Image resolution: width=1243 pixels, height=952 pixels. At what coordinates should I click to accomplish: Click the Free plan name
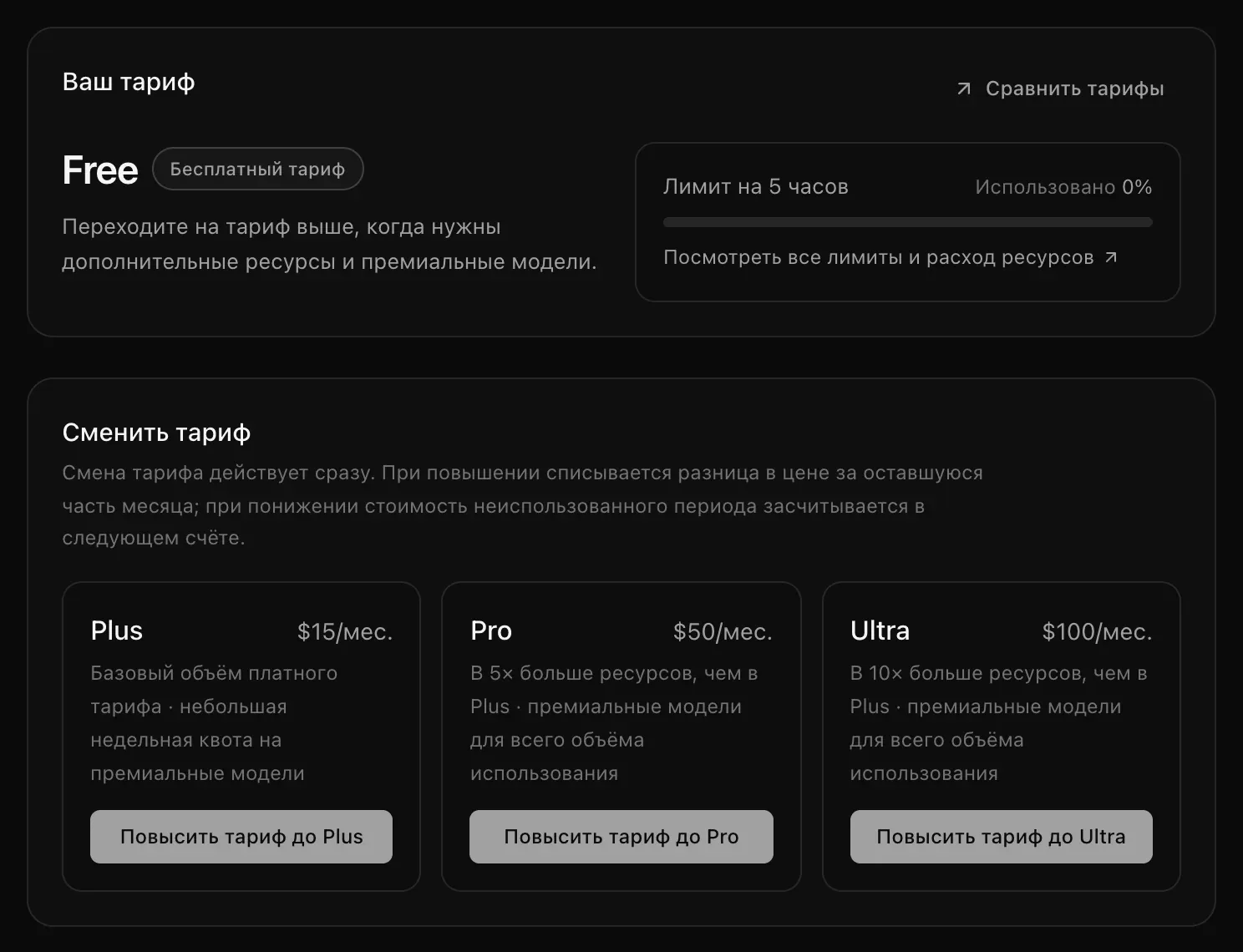100,170
